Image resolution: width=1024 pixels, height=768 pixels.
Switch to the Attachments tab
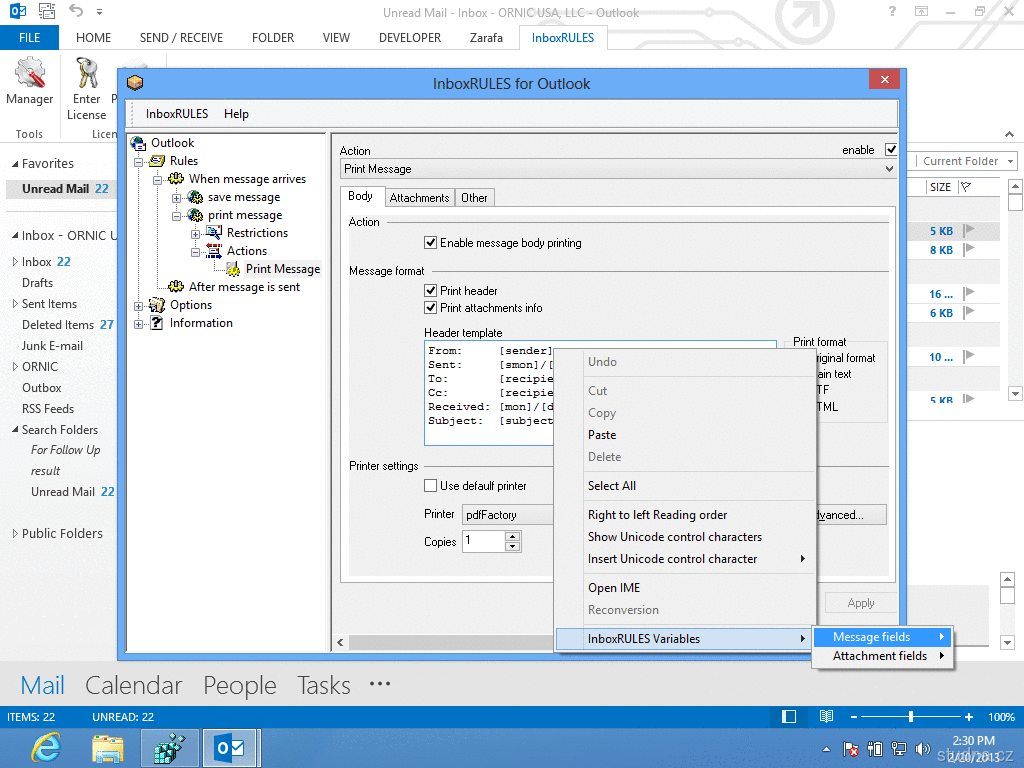point(419,198)
